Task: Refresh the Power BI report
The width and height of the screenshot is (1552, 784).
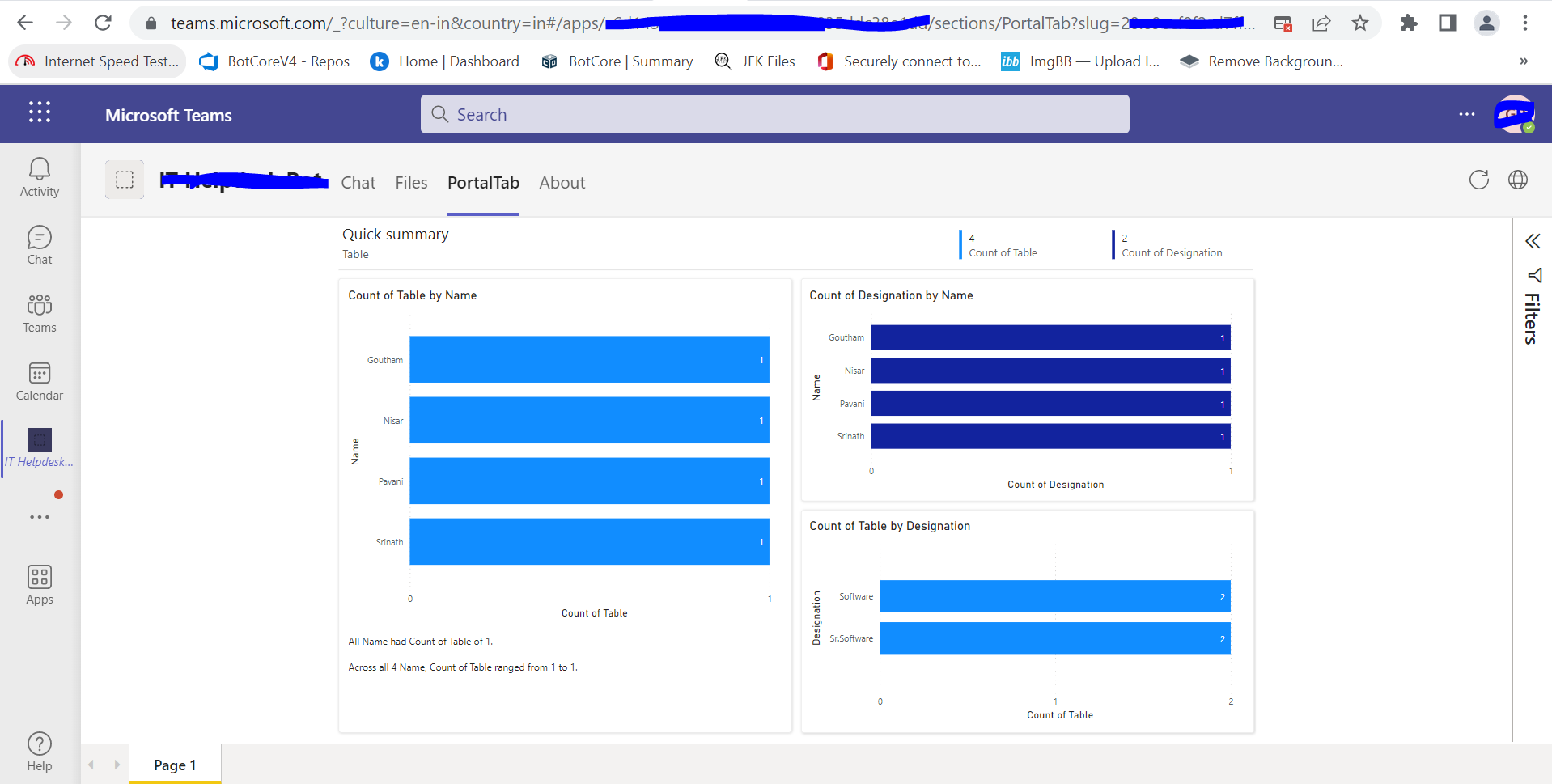Action: [1479, 180]
